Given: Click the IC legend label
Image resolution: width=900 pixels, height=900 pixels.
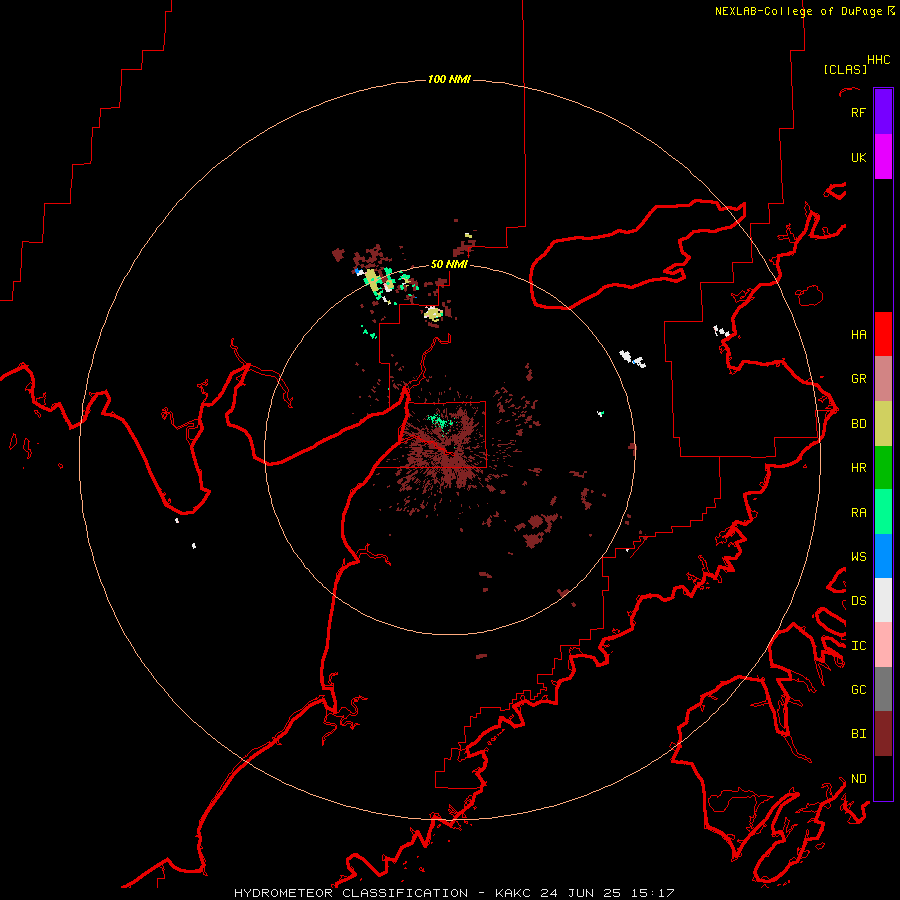Looking at the screenshot, I should click(858, 646).
